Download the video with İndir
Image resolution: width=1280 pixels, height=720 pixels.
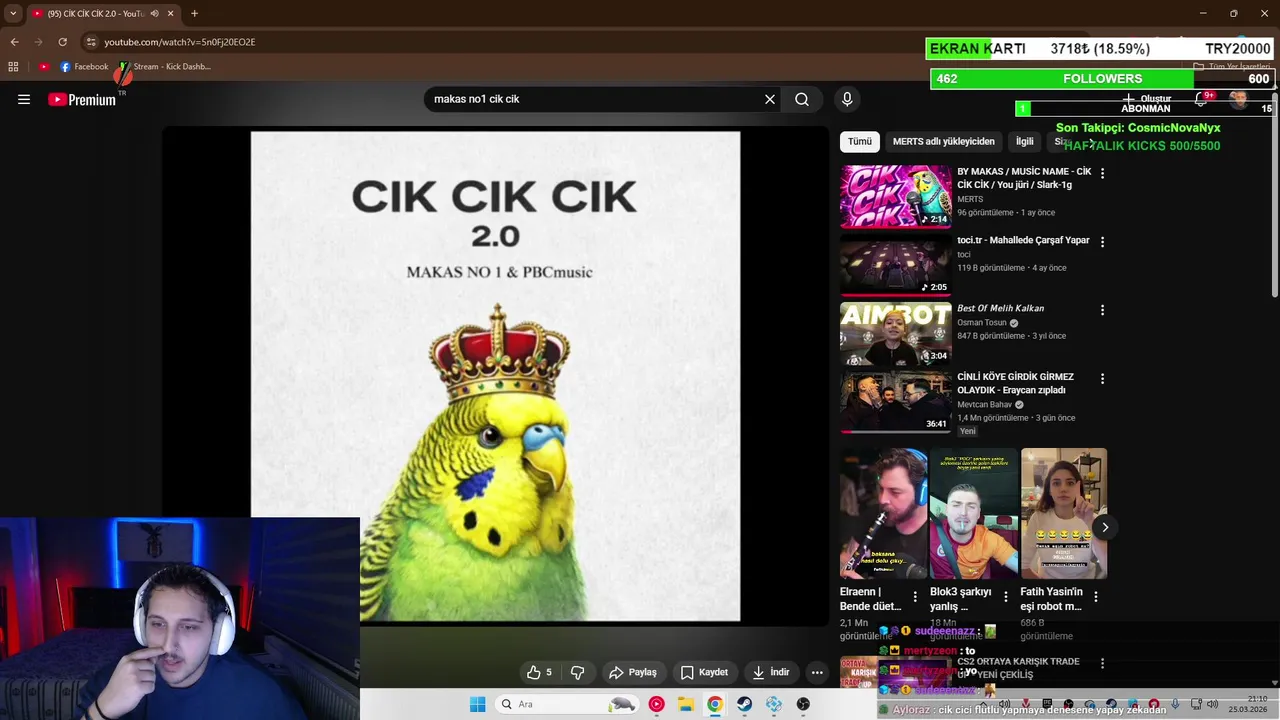pyautogui.click(x=772, y=672)
